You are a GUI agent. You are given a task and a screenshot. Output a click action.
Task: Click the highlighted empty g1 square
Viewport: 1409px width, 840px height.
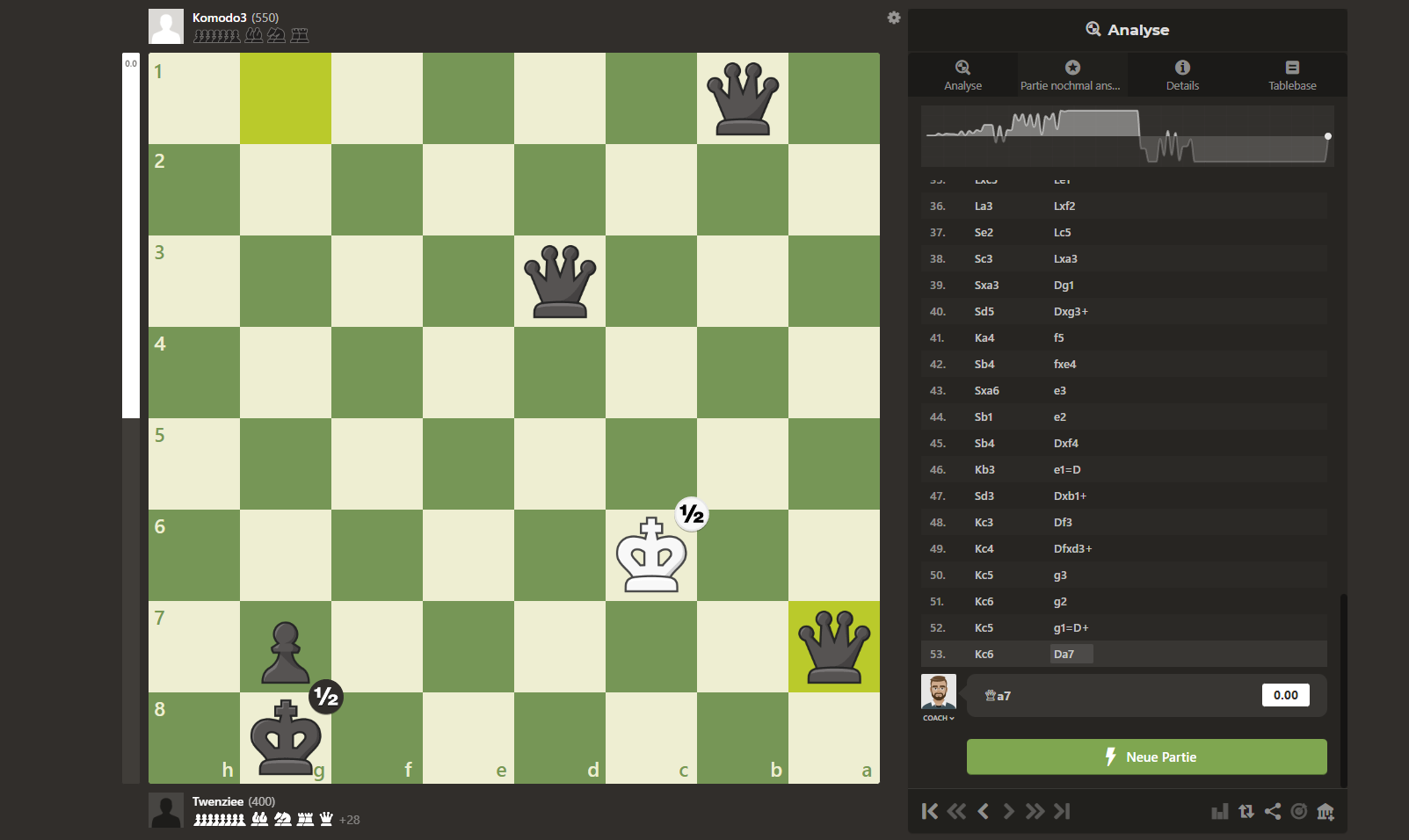(x=286, y=98)
